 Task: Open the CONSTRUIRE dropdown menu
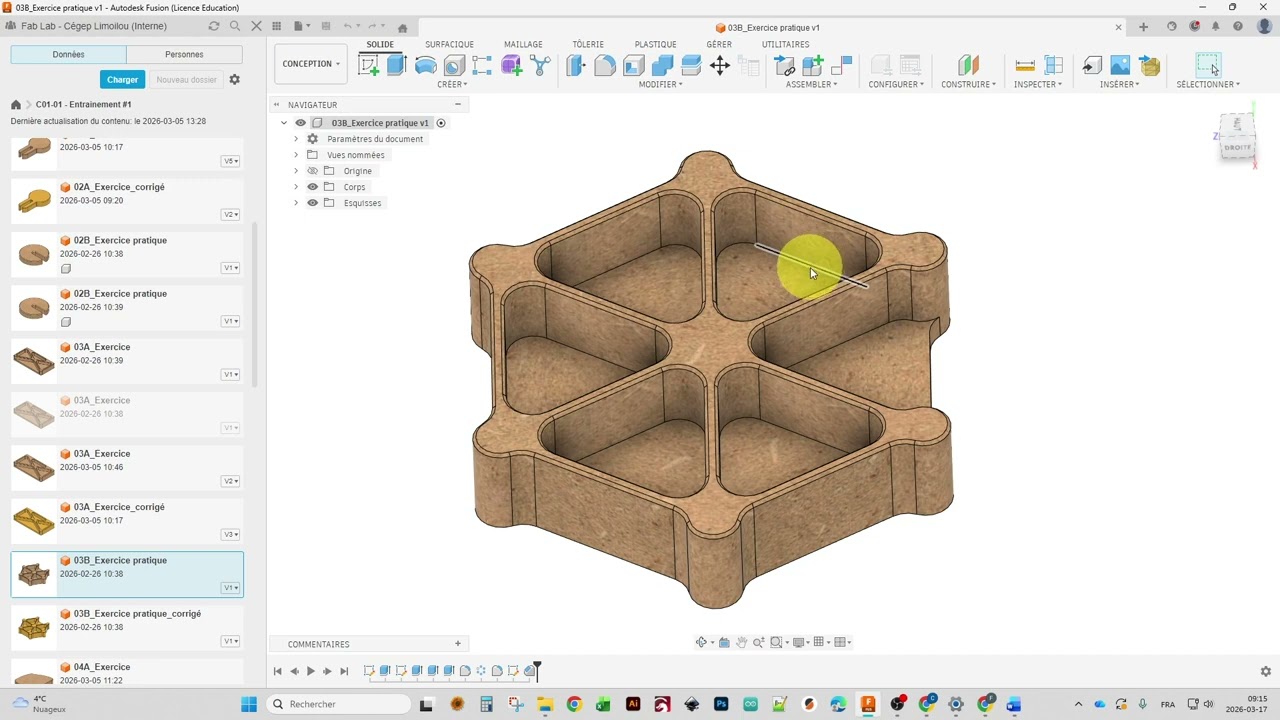click(x=968, y=84)
